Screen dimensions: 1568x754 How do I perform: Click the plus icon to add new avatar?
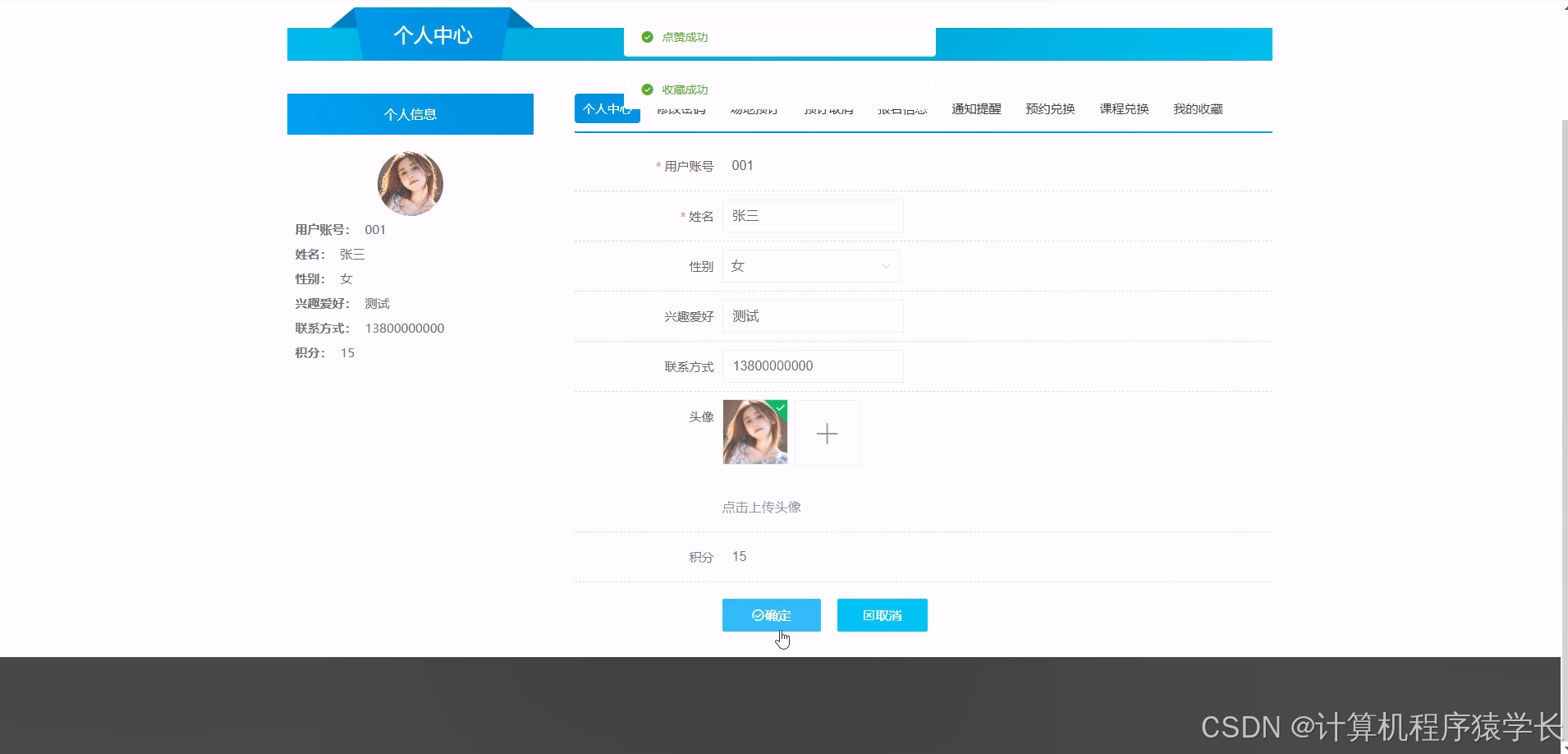827,433
